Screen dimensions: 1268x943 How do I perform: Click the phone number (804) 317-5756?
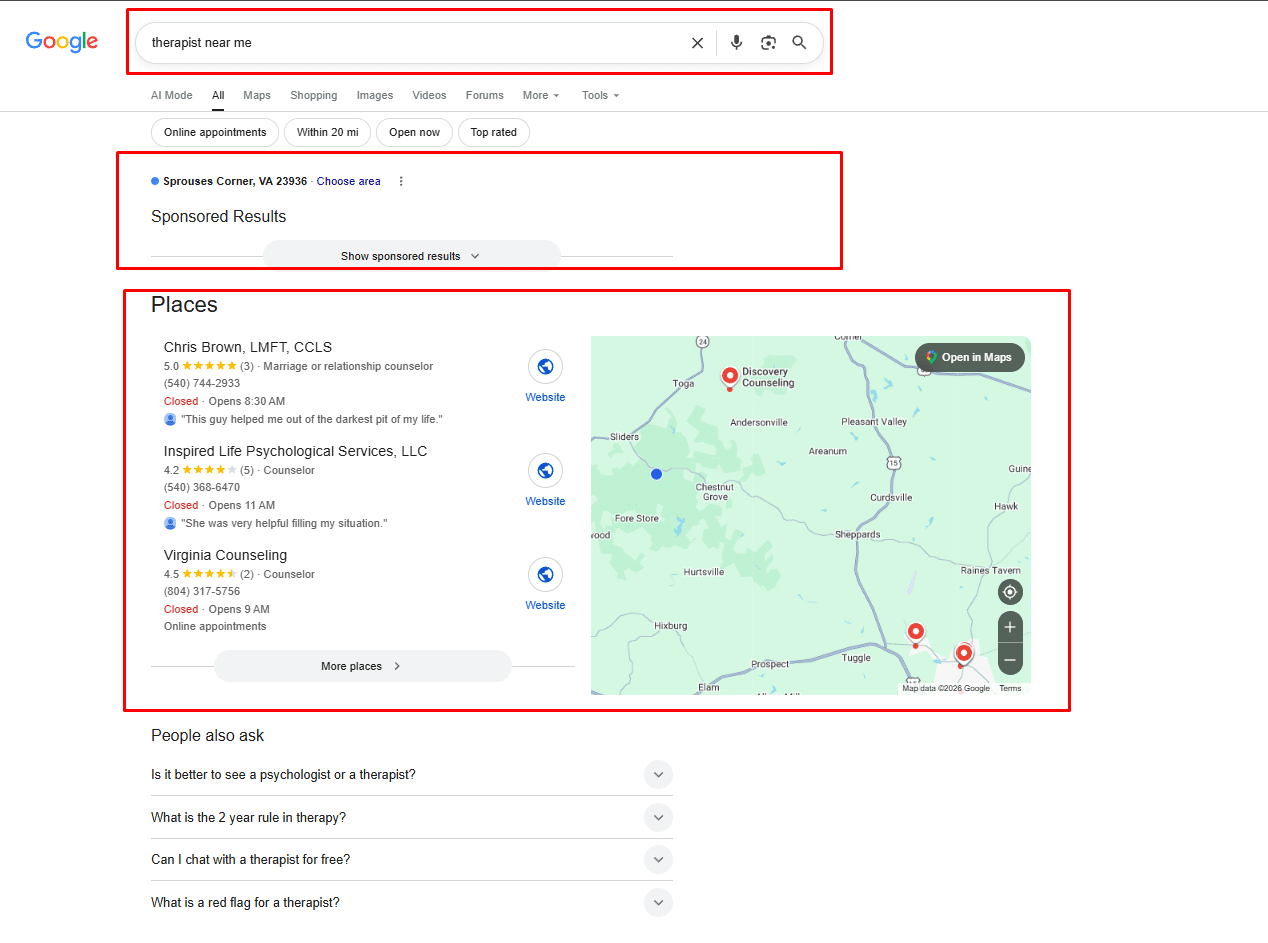point(202,591)
